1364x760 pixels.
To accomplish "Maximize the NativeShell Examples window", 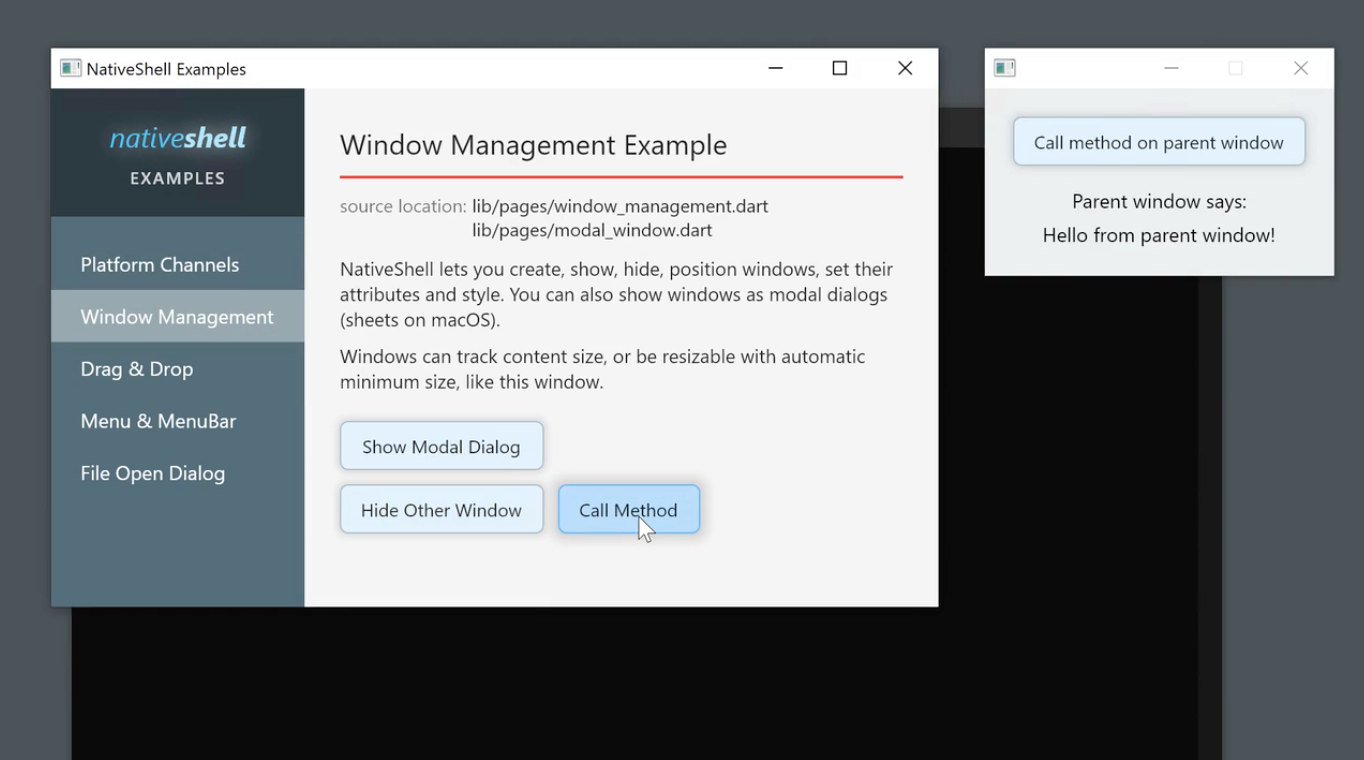I will pyautogui.click(x=840, y=68).
